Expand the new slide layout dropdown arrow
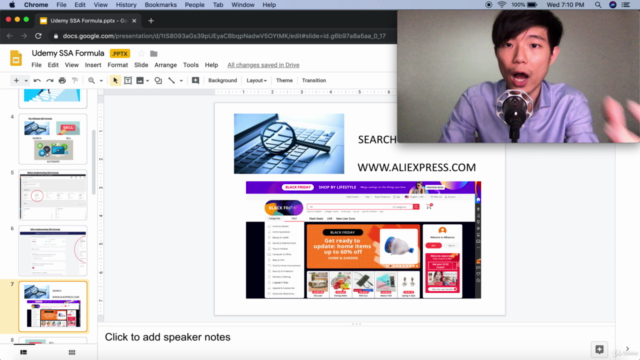 [26, 81]
